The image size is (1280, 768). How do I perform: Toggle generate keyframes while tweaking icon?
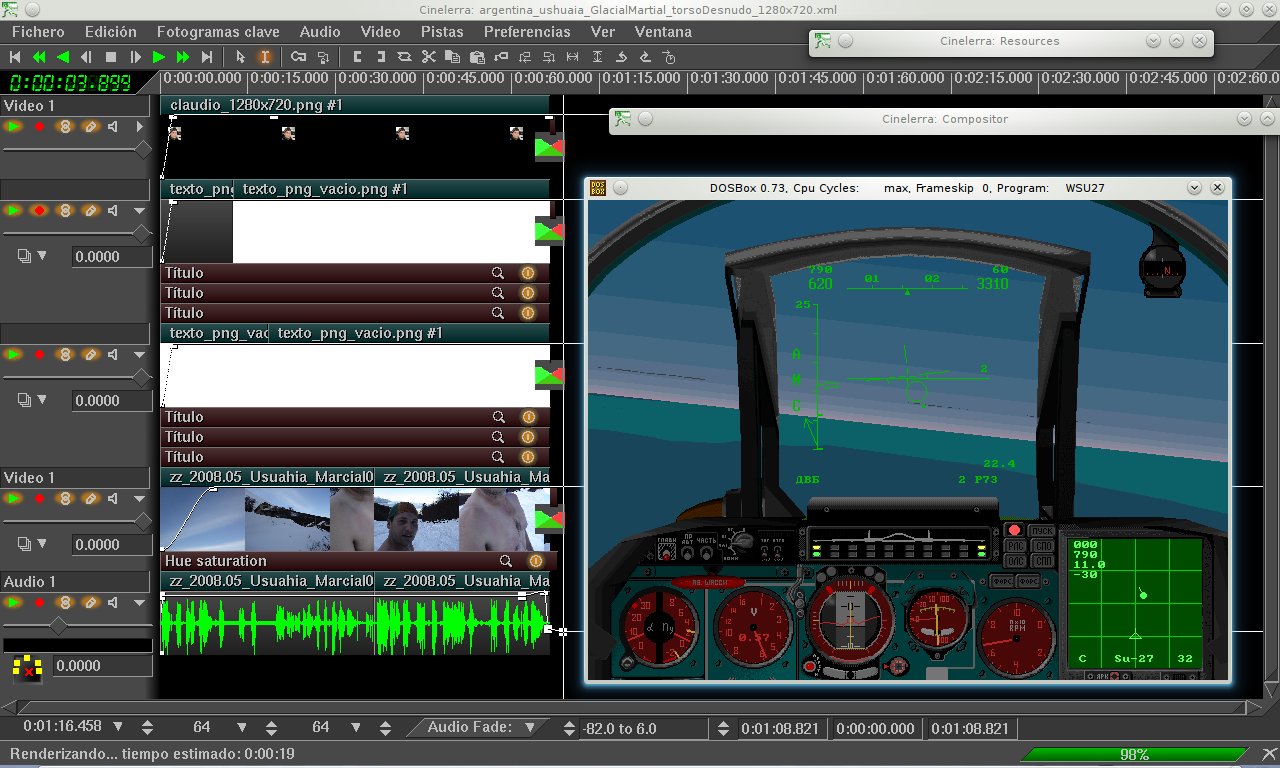299,57
